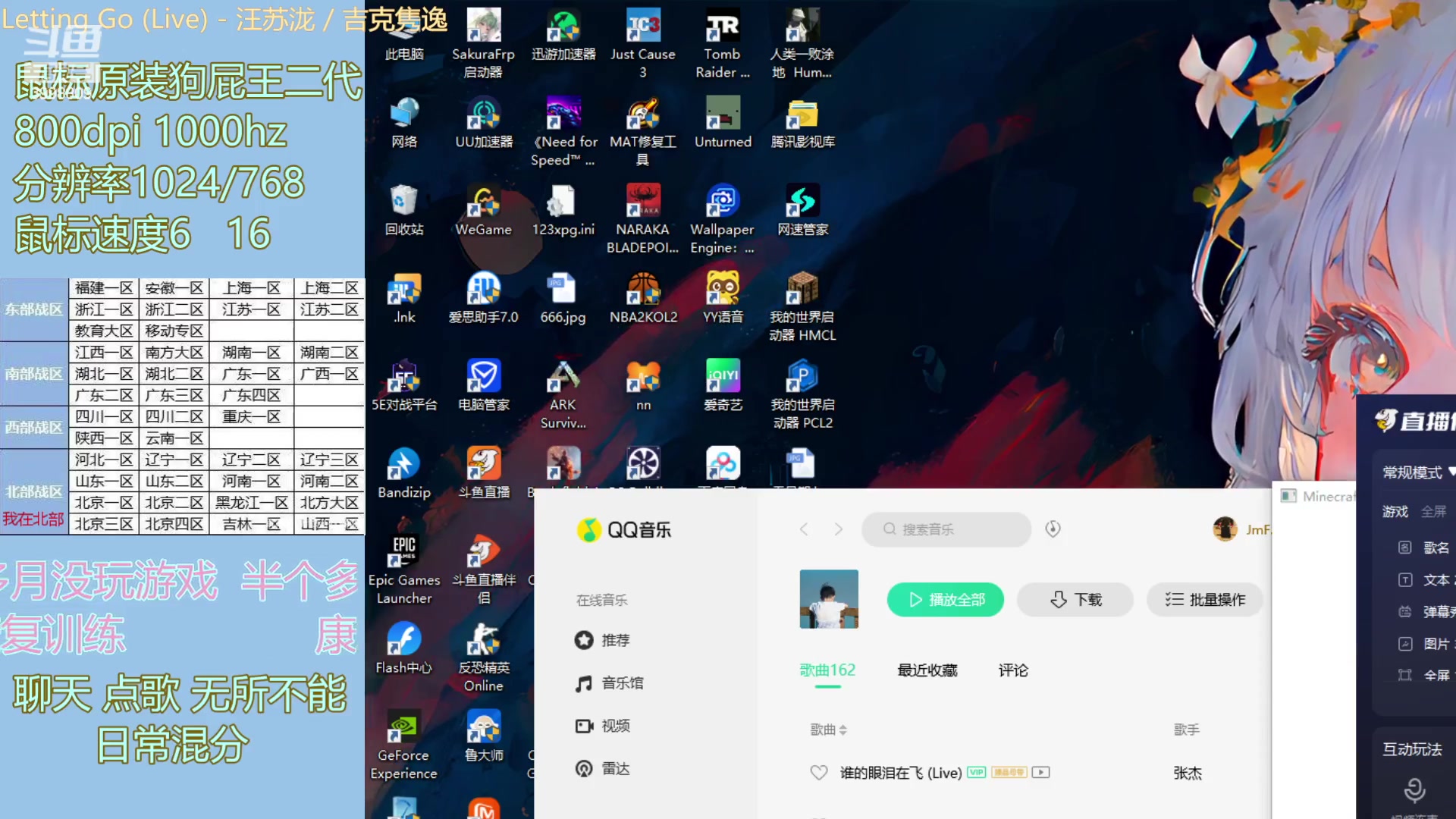Launch WeGame from the desktop

483,210
